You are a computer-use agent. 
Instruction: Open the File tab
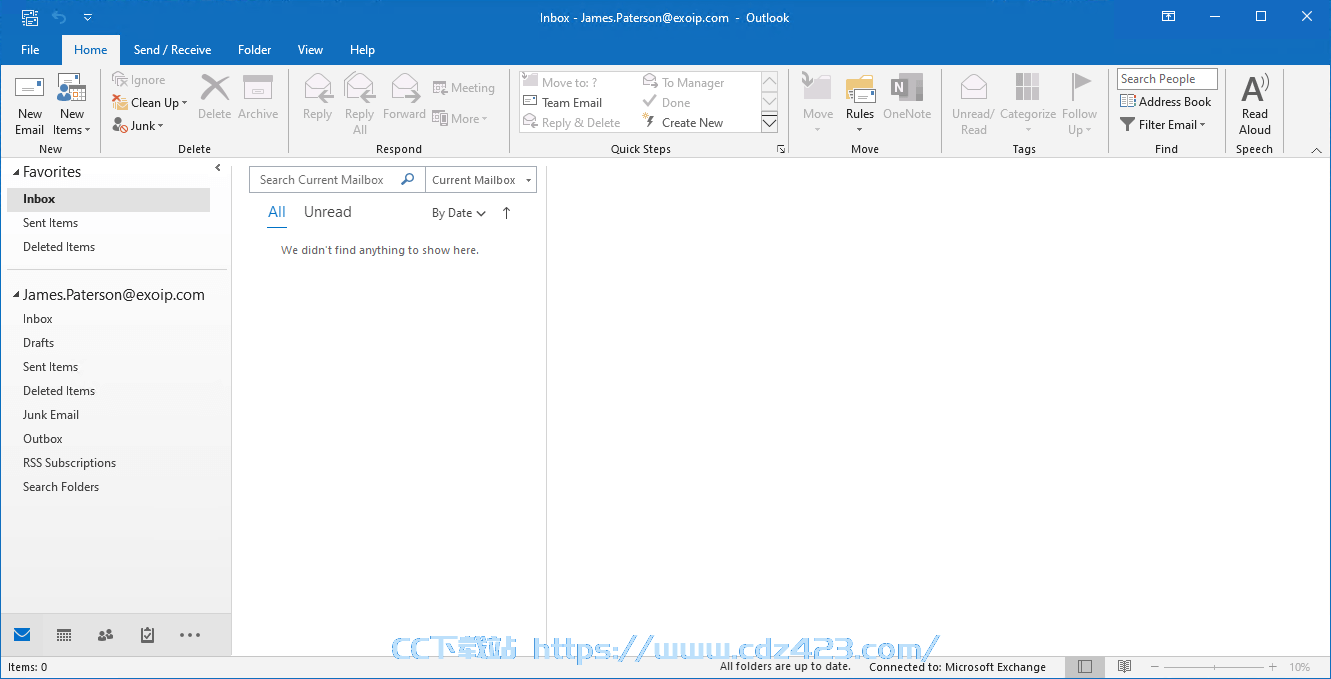[30, 49]
